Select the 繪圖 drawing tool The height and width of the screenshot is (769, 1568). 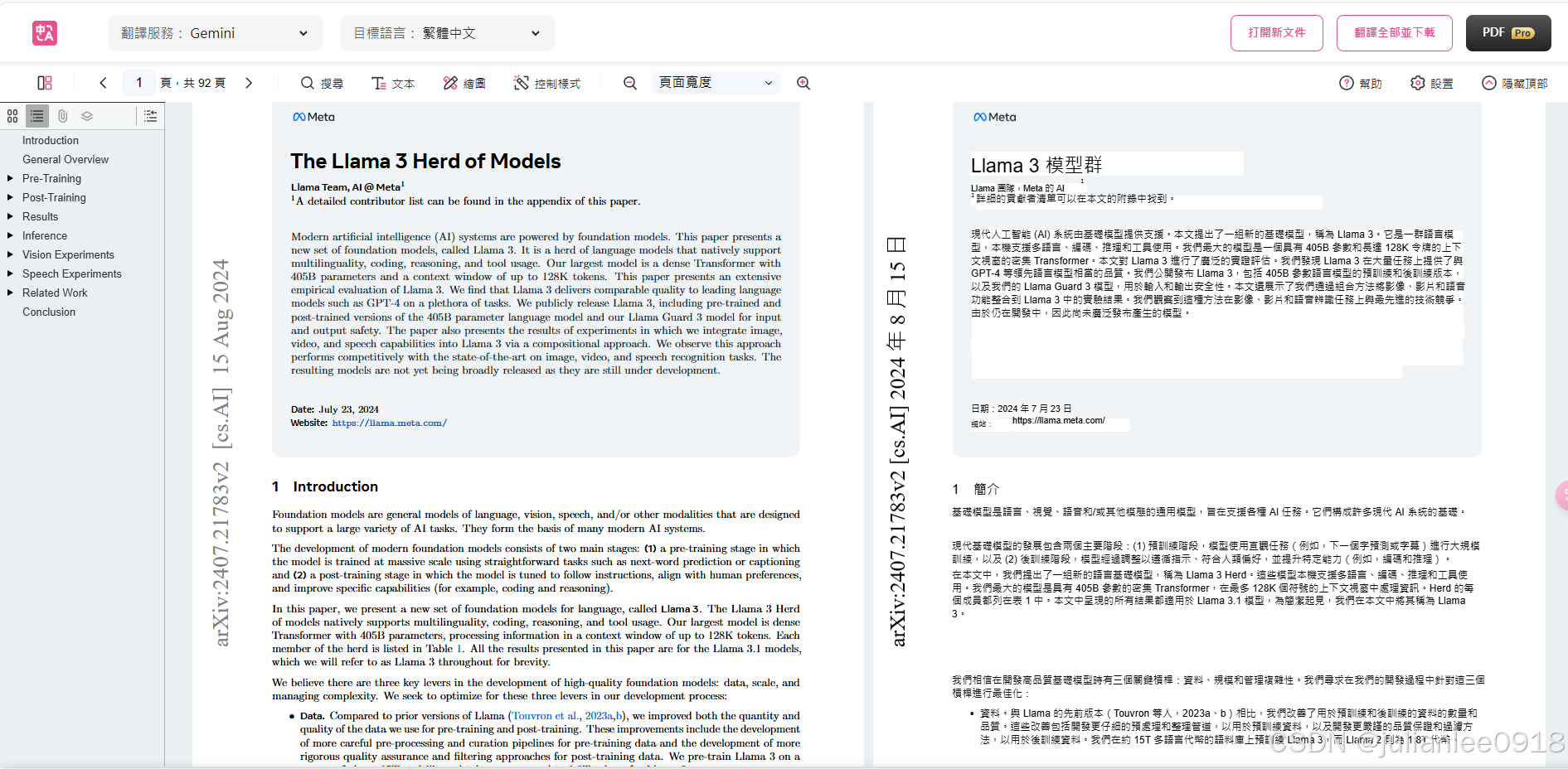coord(464,83)
